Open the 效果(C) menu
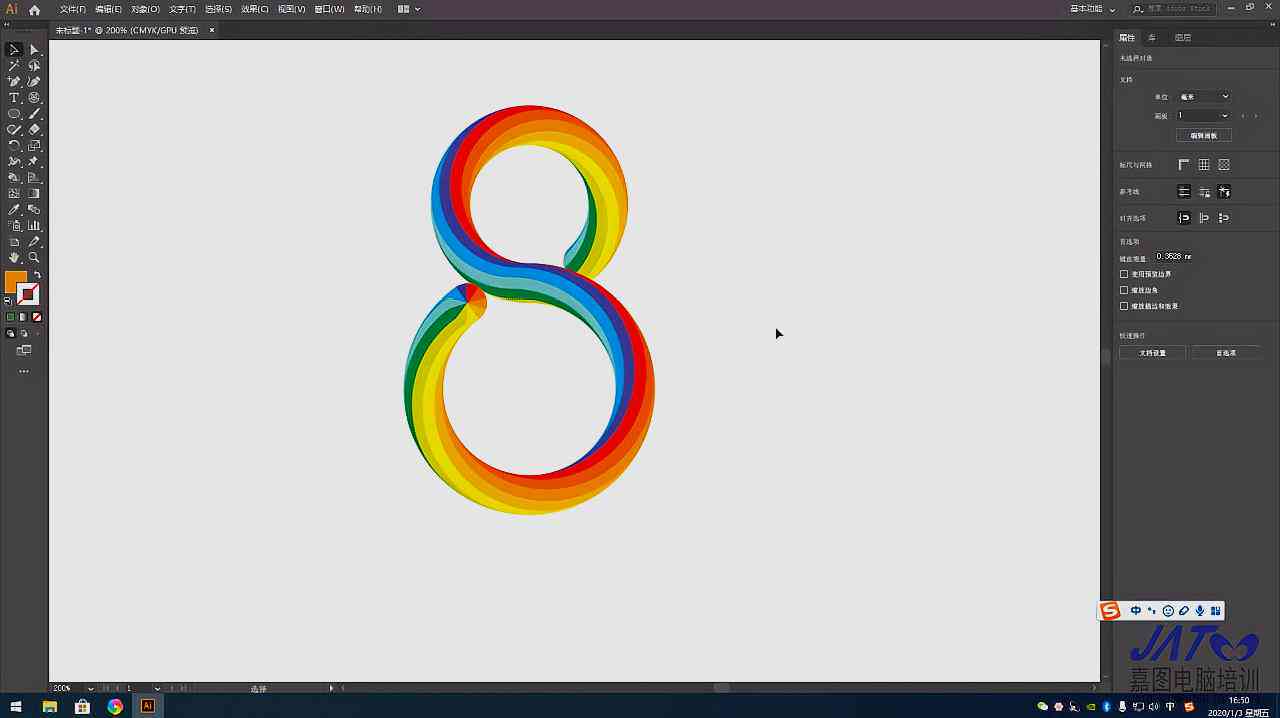 pyautogui.click(x=255, y=9)
